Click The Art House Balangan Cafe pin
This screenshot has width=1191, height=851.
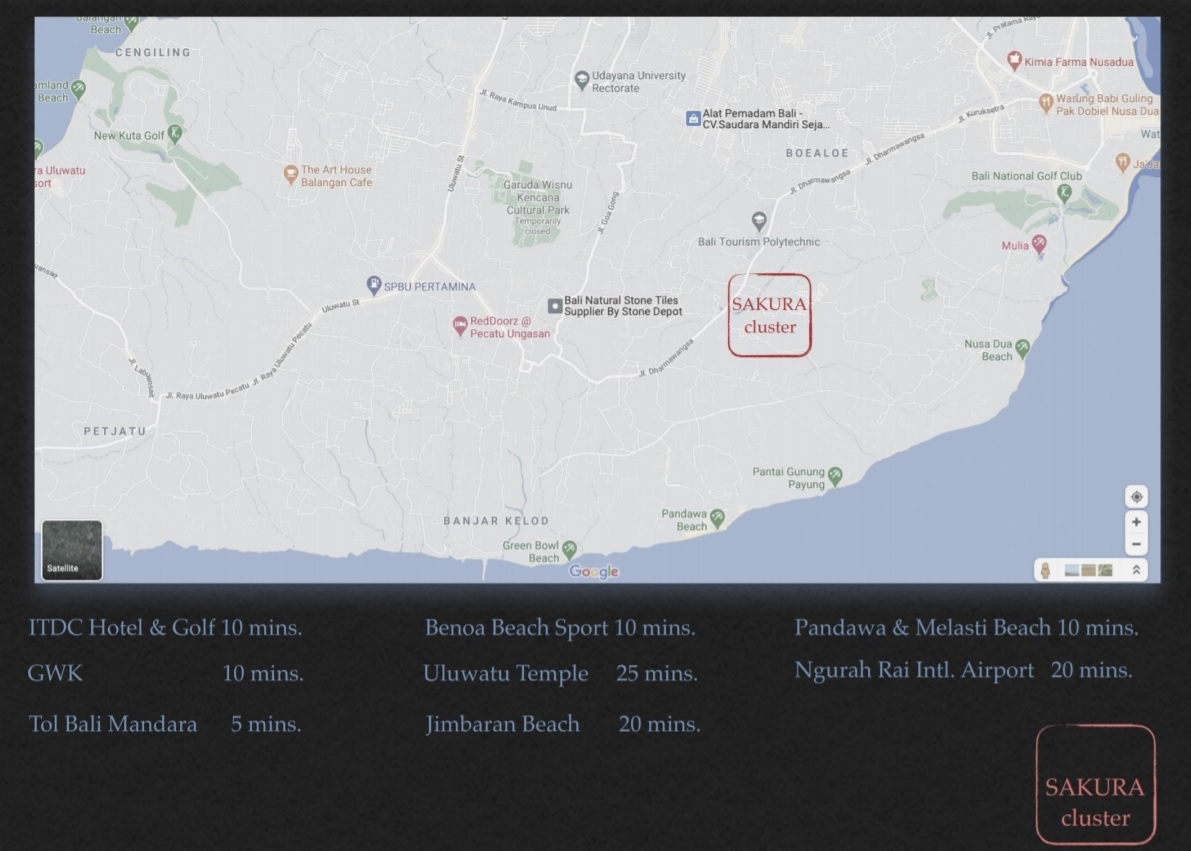pyautogui.click(x=290, y=175)
